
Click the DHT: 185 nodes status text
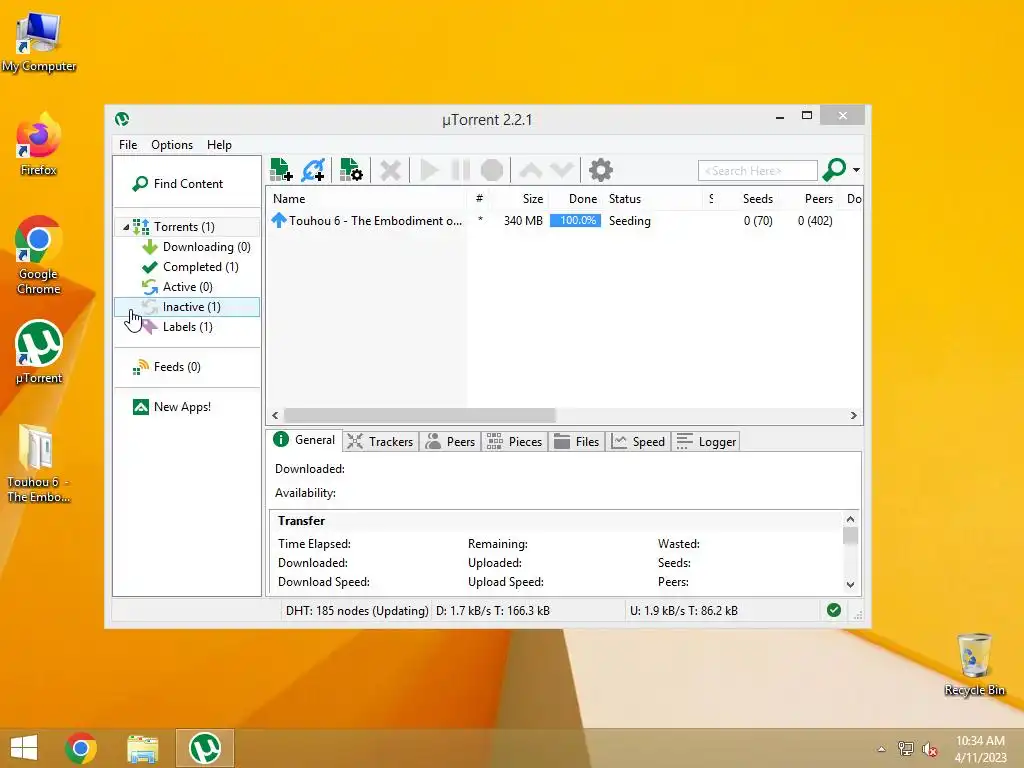(357, 611)
